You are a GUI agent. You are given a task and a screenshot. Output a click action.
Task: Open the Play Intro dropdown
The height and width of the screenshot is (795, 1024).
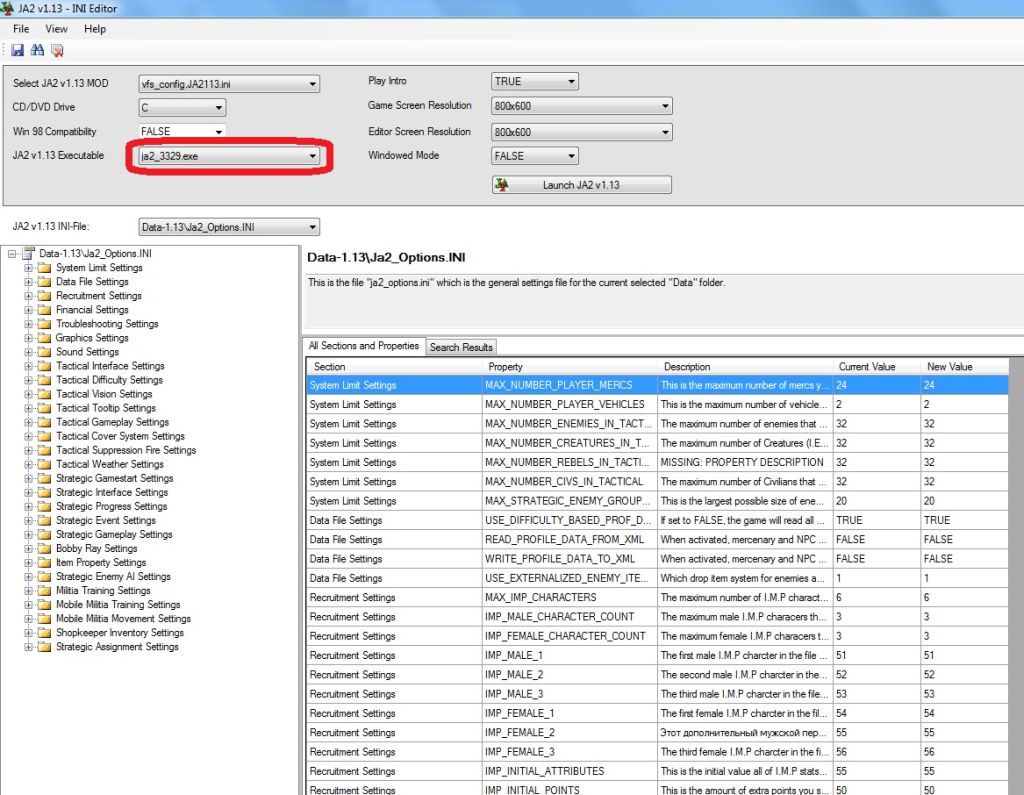pyautogui.click(x=571, y=82)
